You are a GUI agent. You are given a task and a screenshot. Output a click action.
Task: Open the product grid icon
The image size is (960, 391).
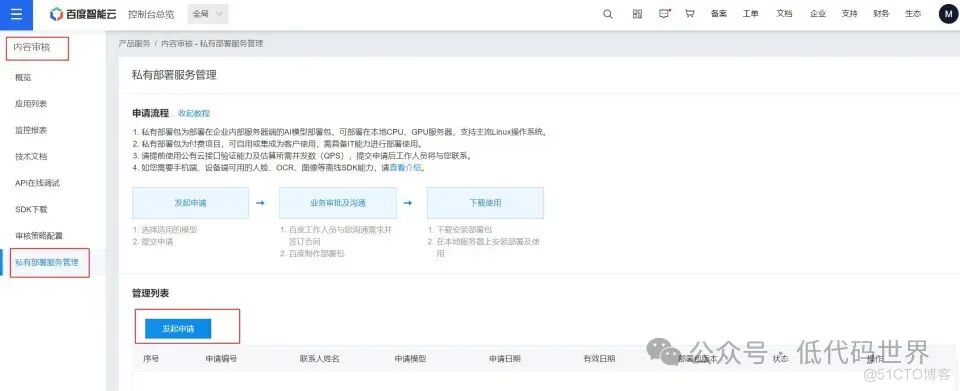pos(637,14)
